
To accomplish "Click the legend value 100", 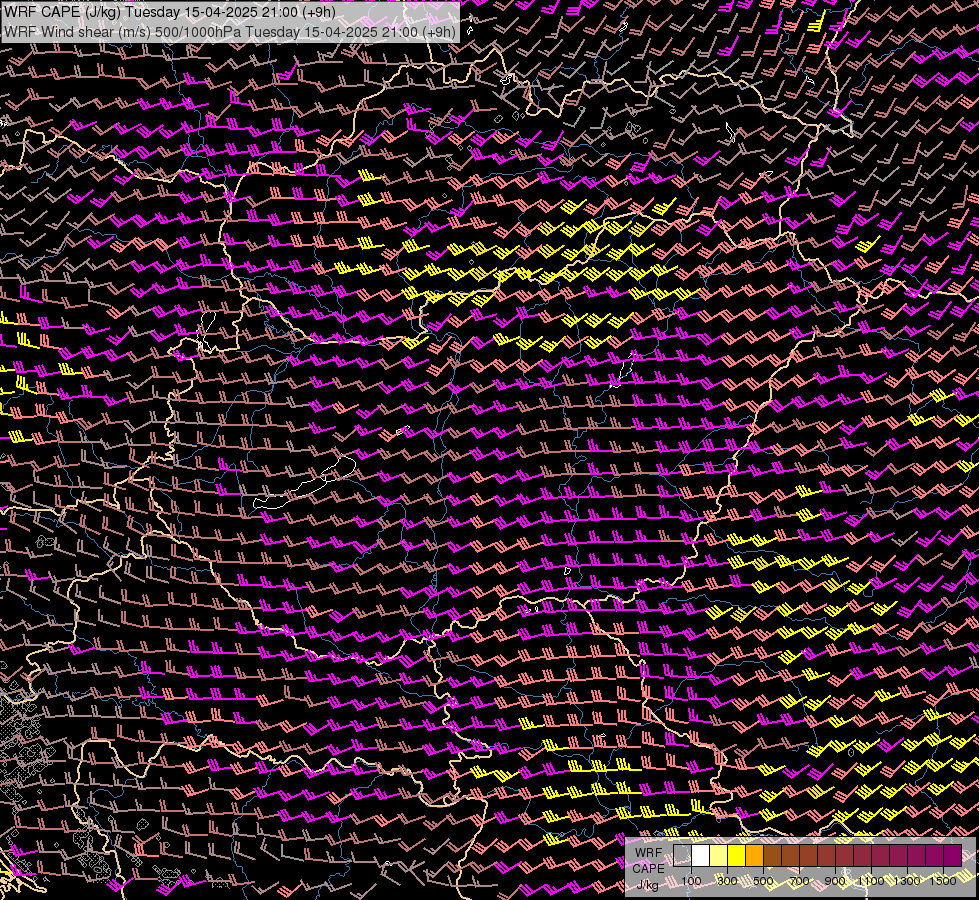I will pos(691,881).
